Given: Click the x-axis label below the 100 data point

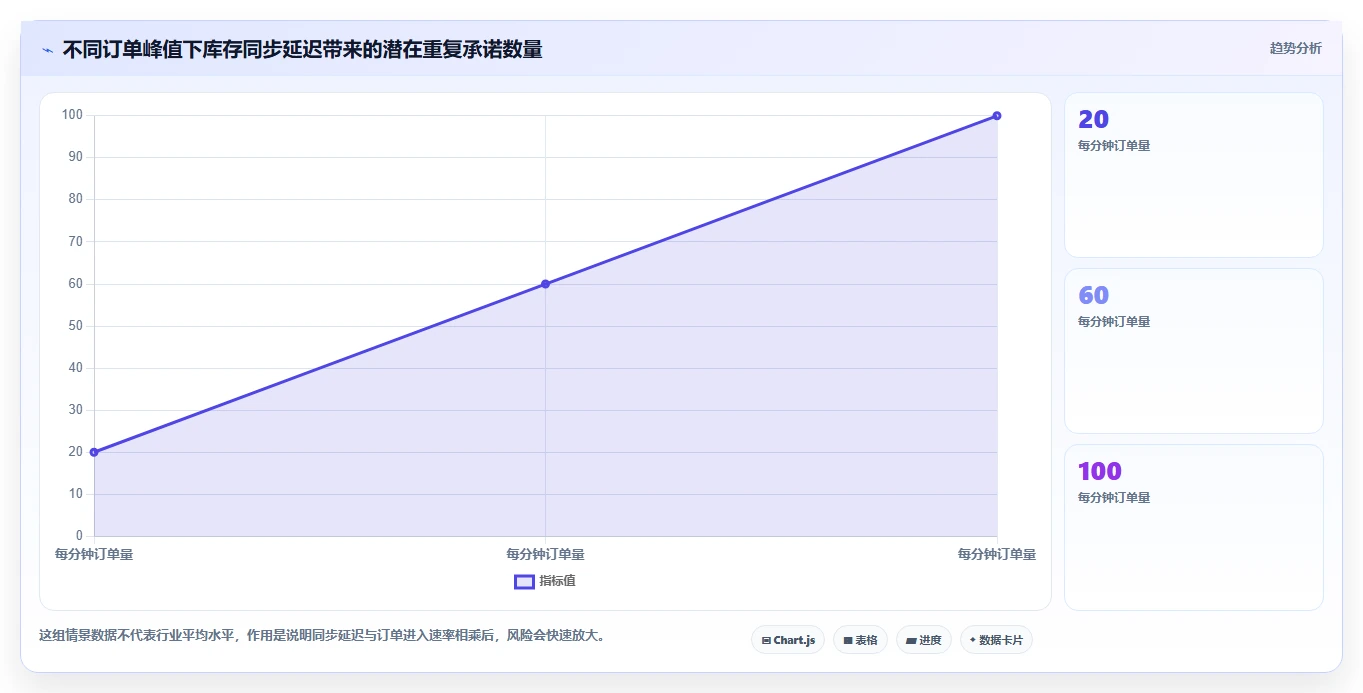Looking at the screenshot, I should tap(997, 554).
